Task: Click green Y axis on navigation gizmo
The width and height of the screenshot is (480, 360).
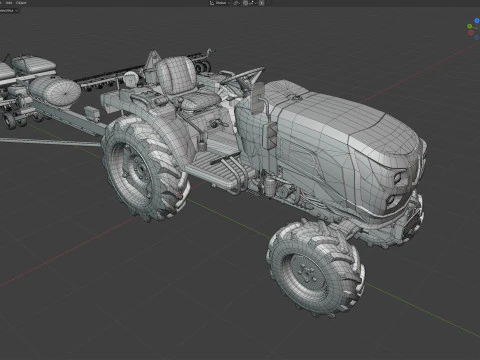Action: pos(470,26)
